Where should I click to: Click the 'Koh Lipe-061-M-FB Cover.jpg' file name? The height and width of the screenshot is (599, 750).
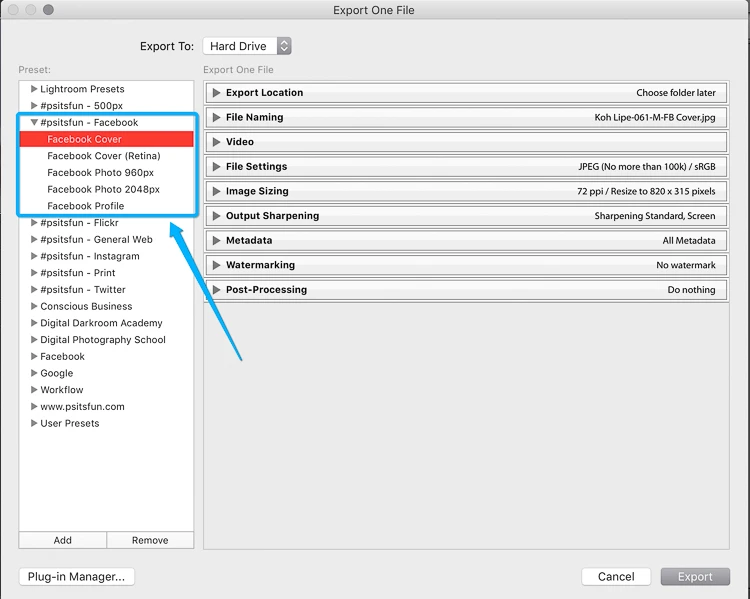pyautogui.click(x=655, y=117)
